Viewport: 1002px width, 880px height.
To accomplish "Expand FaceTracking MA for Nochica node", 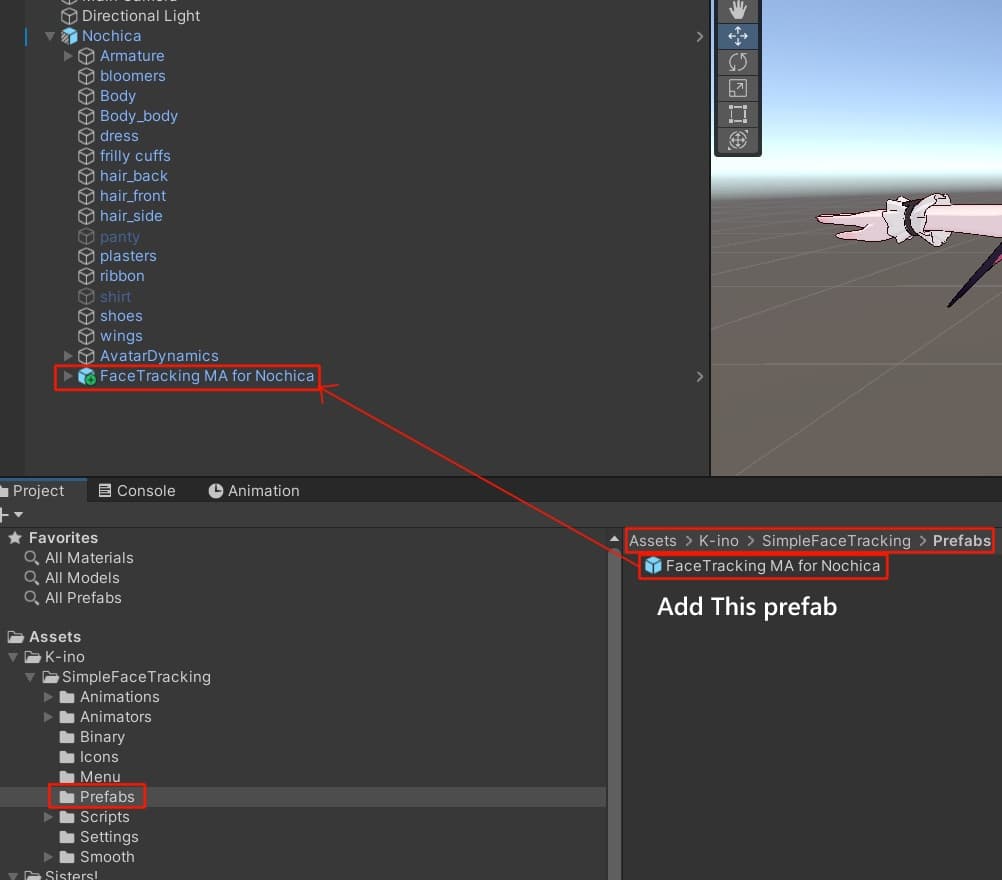I will (68, 376).
